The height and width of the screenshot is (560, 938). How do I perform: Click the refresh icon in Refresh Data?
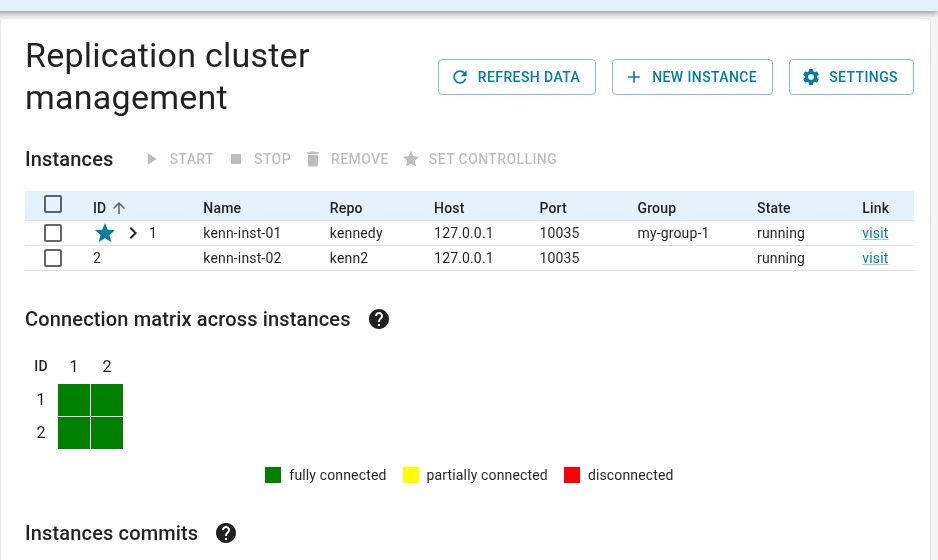tap(460, 77)
